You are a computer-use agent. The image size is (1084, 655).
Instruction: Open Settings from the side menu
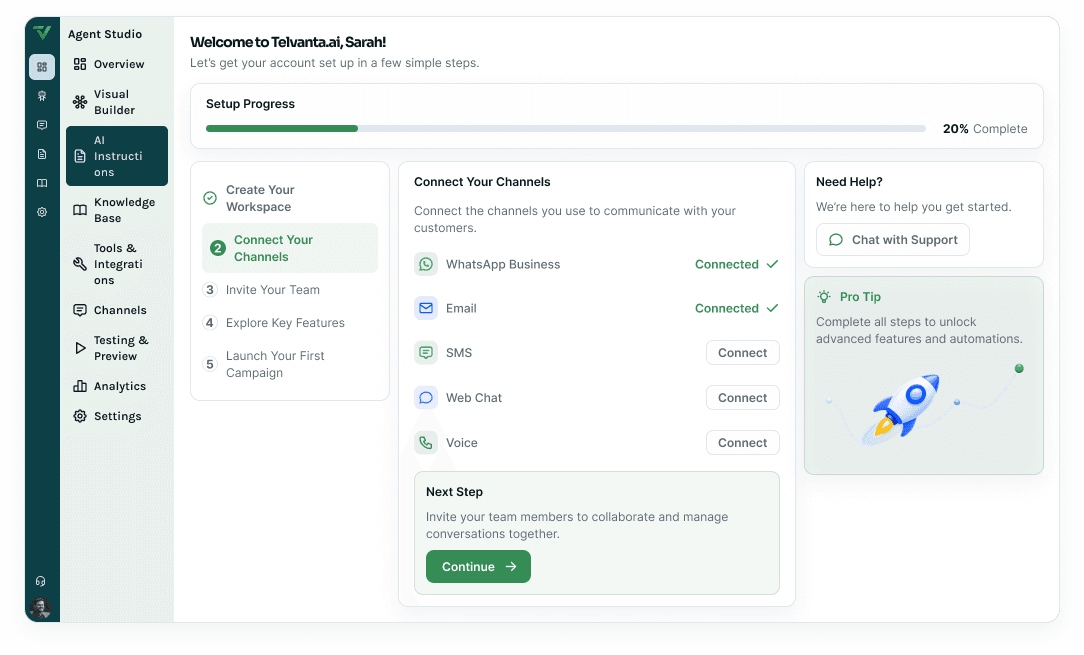click(117, 416)
